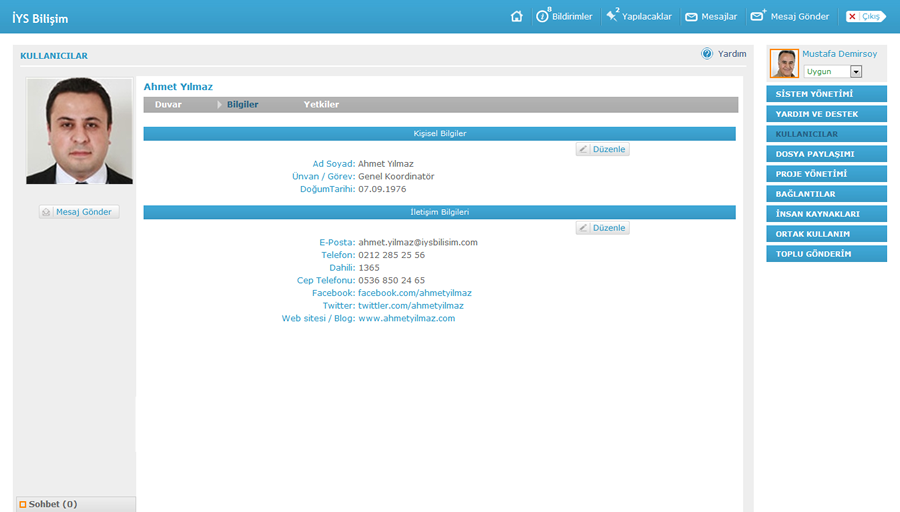The image size is (900, 512).
Task: Open the Mesajlar envelope icon
Action: 691,17
